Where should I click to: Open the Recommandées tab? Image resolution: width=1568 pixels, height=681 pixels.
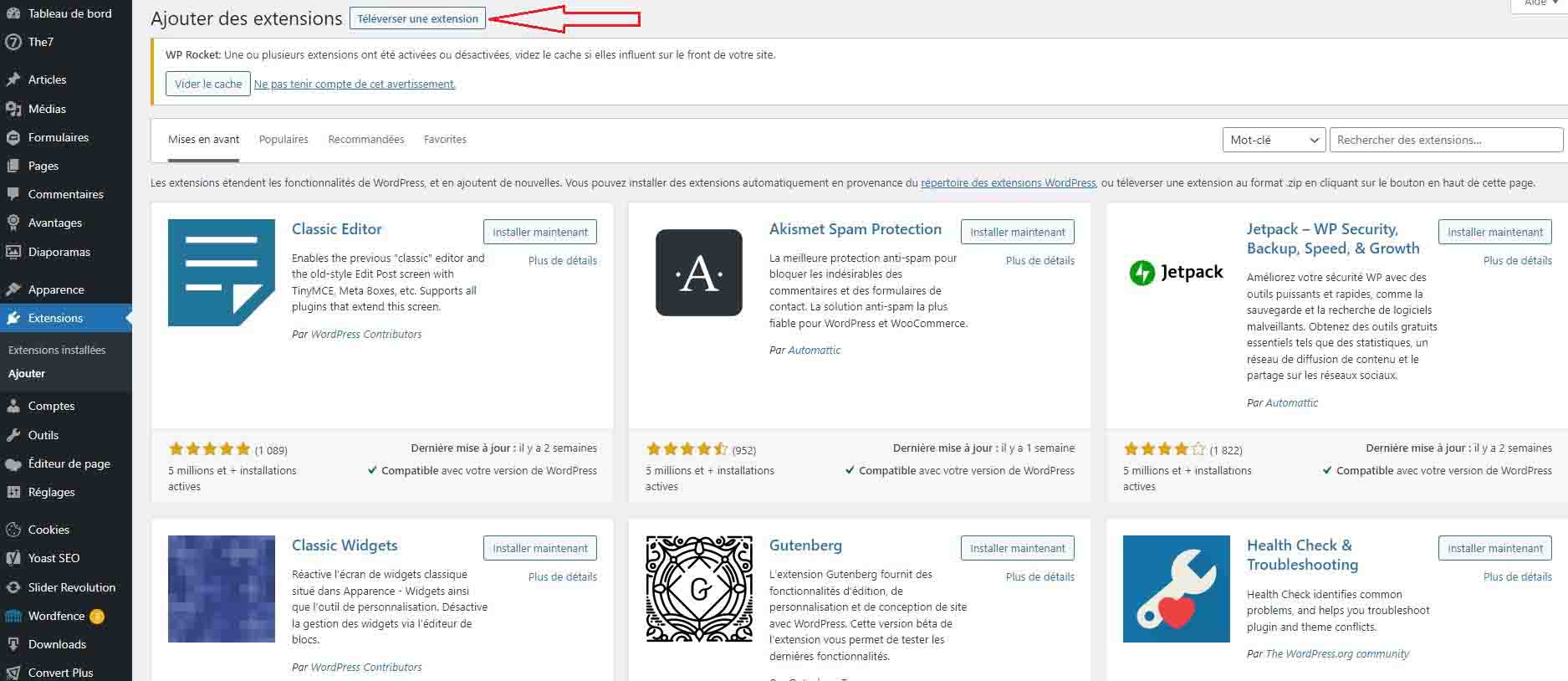click(366, 140)
